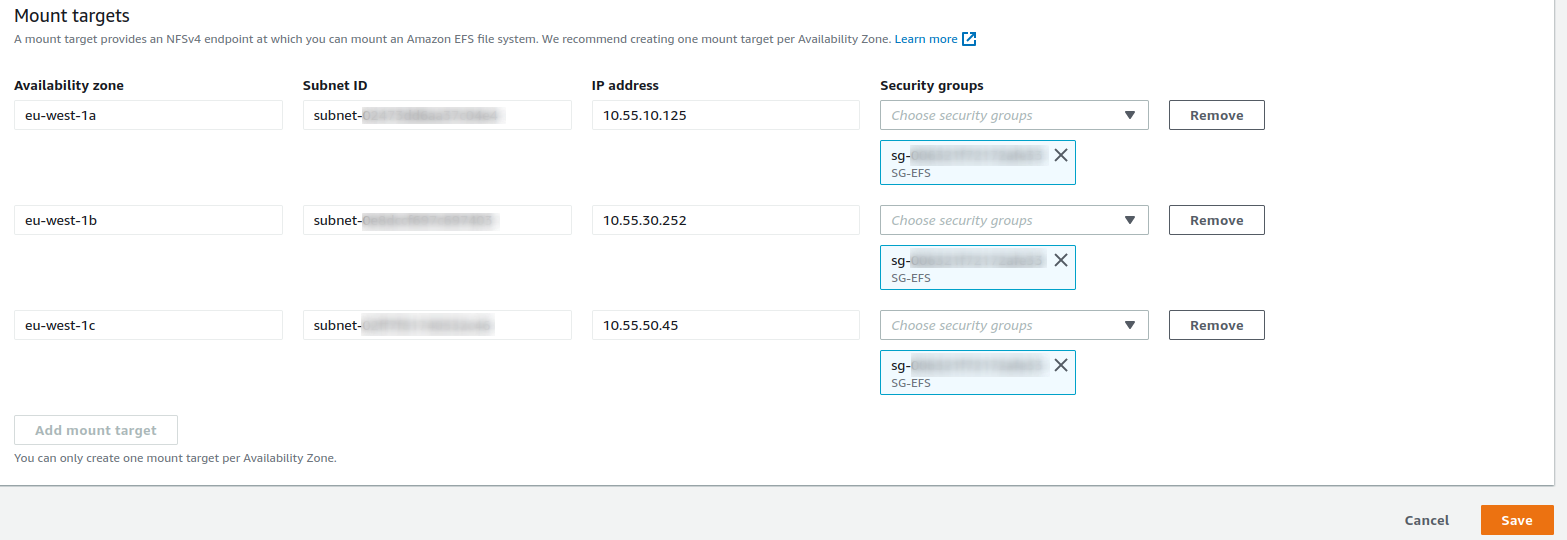Cancel editing mount targets

(x=1426, y=520)
